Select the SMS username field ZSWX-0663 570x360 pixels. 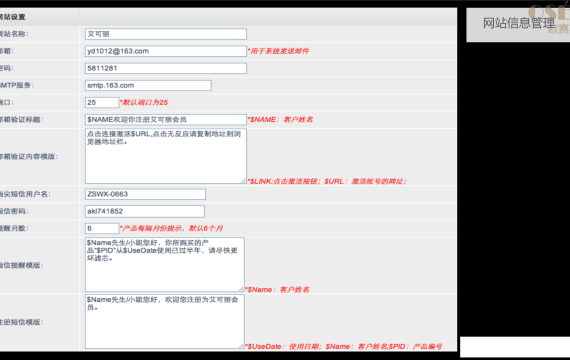coord(145,194)
